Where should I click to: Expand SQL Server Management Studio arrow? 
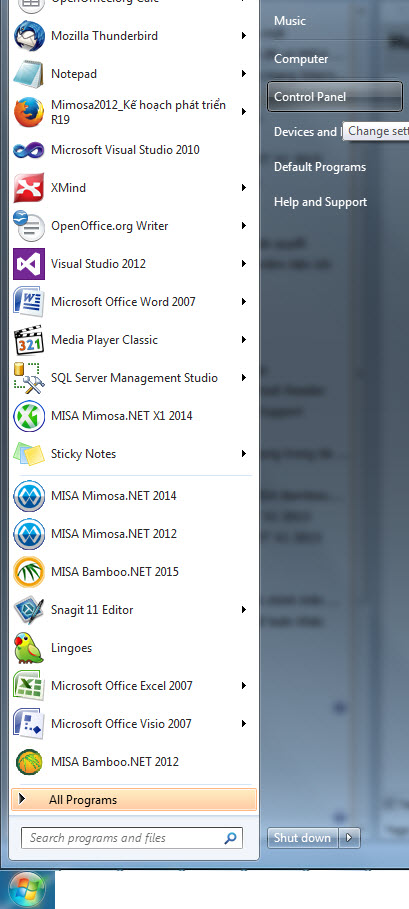[x=244, y=378]
